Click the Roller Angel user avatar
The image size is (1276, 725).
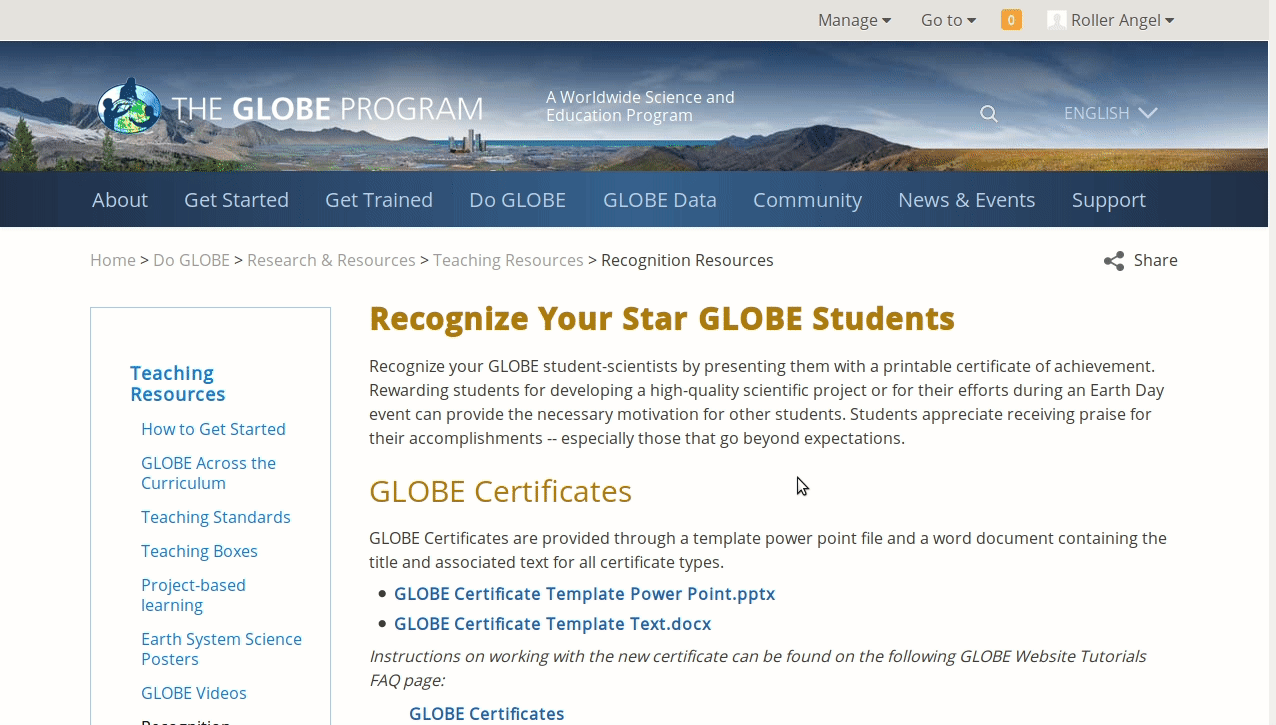click(1056, 20)
